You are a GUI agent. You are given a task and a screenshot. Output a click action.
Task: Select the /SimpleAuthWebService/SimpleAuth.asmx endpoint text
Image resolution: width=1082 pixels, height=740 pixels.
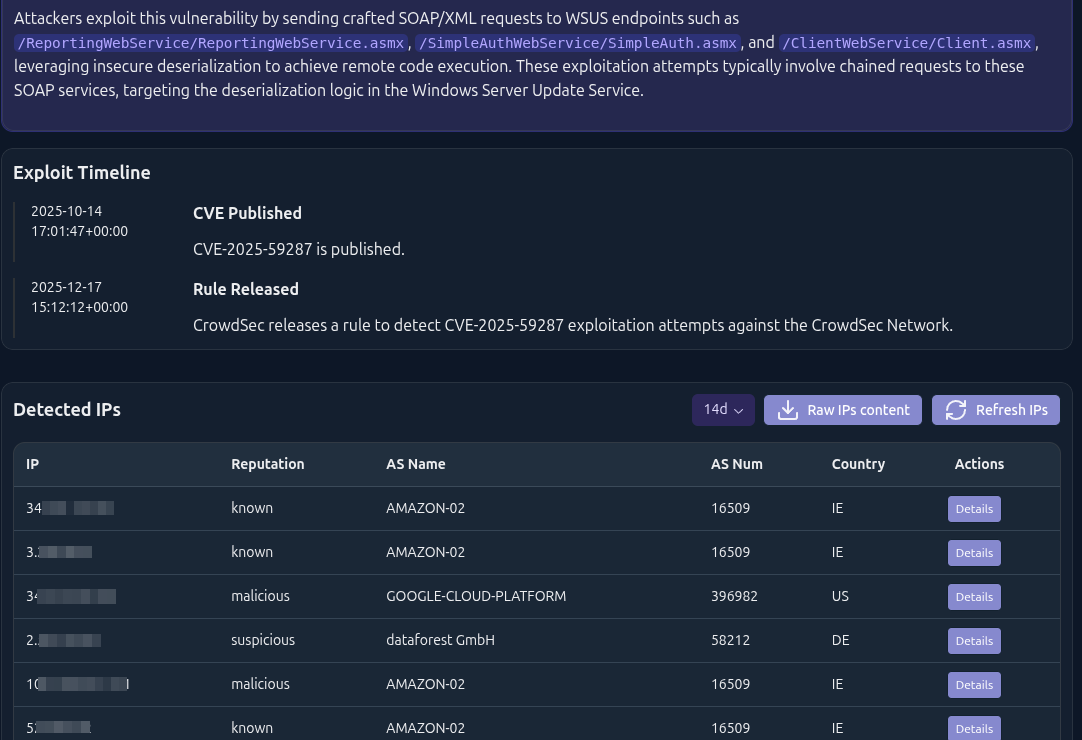pos(577,43)
